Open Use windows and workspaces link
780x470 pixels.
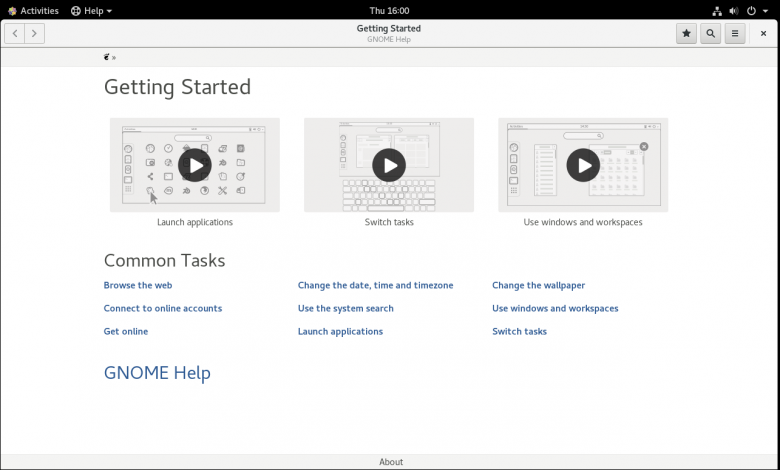coord(555,308)
